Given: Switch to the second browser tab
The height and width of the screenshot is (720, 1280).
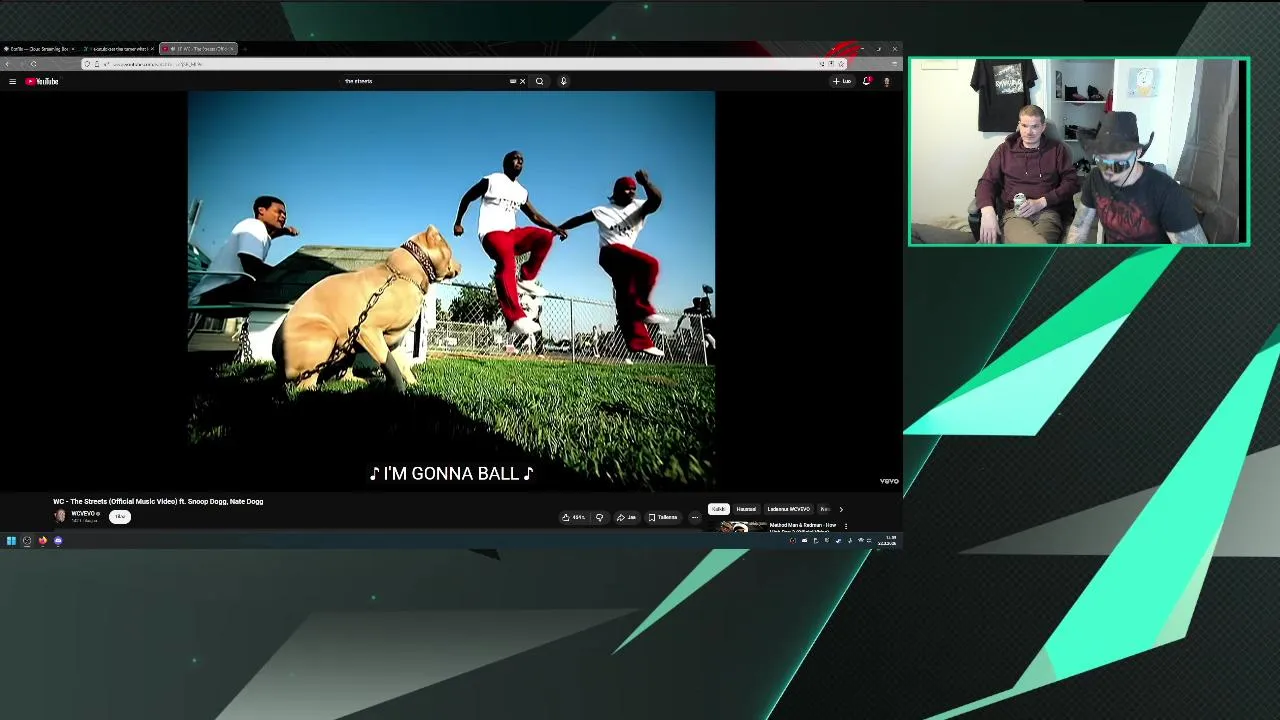Looking at the screenshot, I should pyautogui.click(x=118, y=48).
